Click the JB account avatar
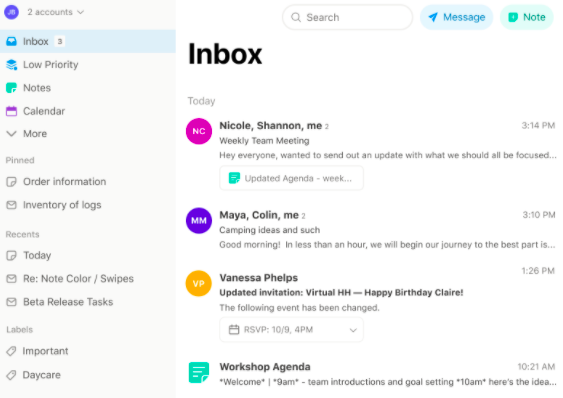This screenshot has height=398, width=563. [11, 12]
